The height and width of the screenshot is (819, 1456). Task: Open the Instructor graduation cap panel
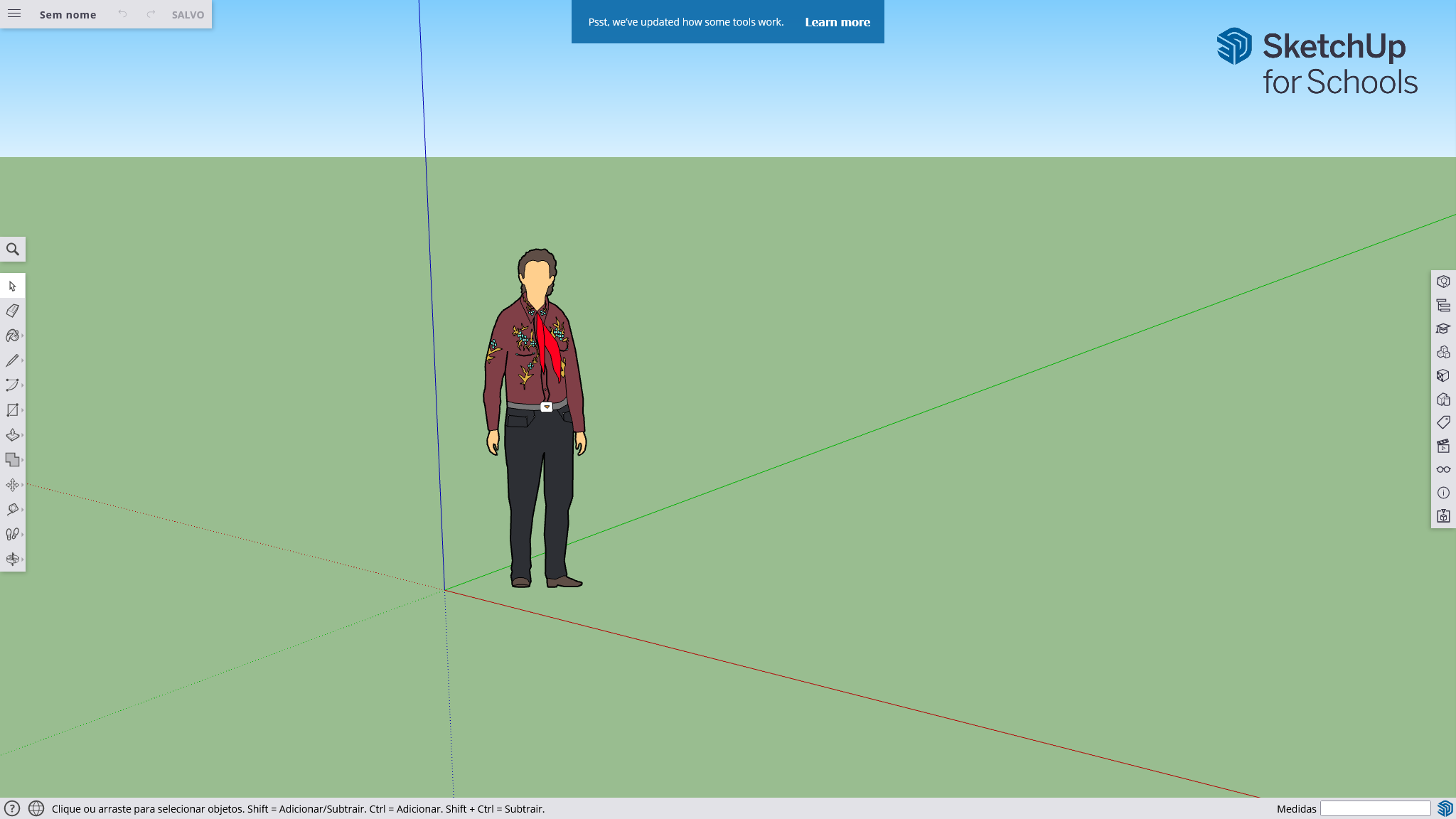coord(1443,328)
